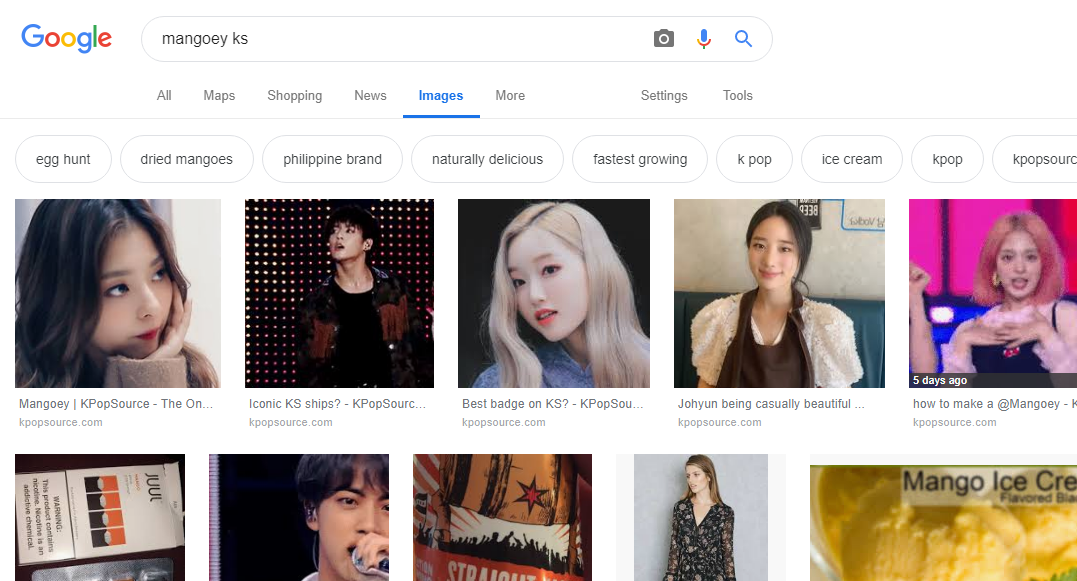Open the singer with microphone thumbnail

(299, 517)
